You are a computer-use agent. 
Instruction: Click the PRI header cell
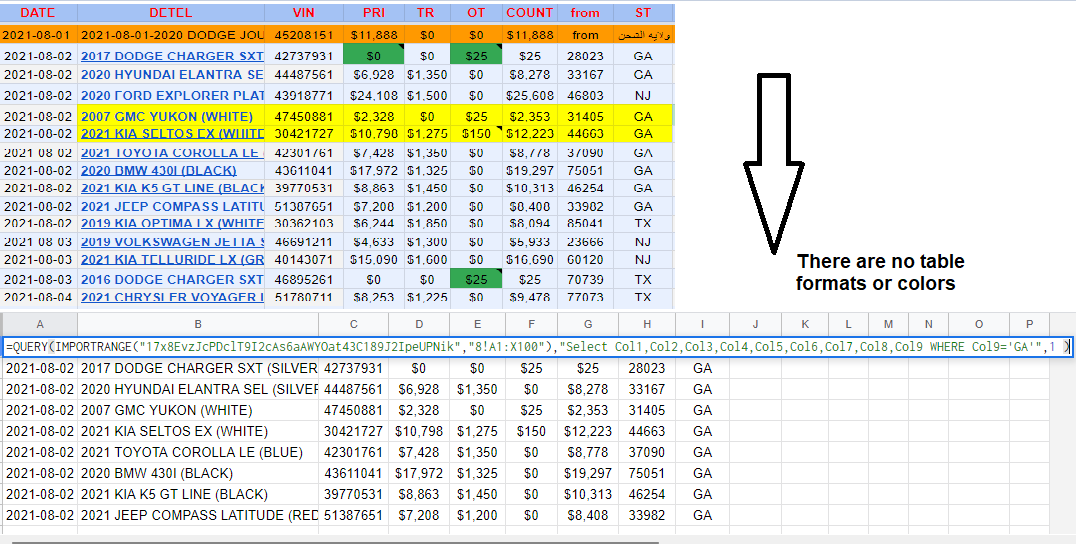click(x=373, y=13)
